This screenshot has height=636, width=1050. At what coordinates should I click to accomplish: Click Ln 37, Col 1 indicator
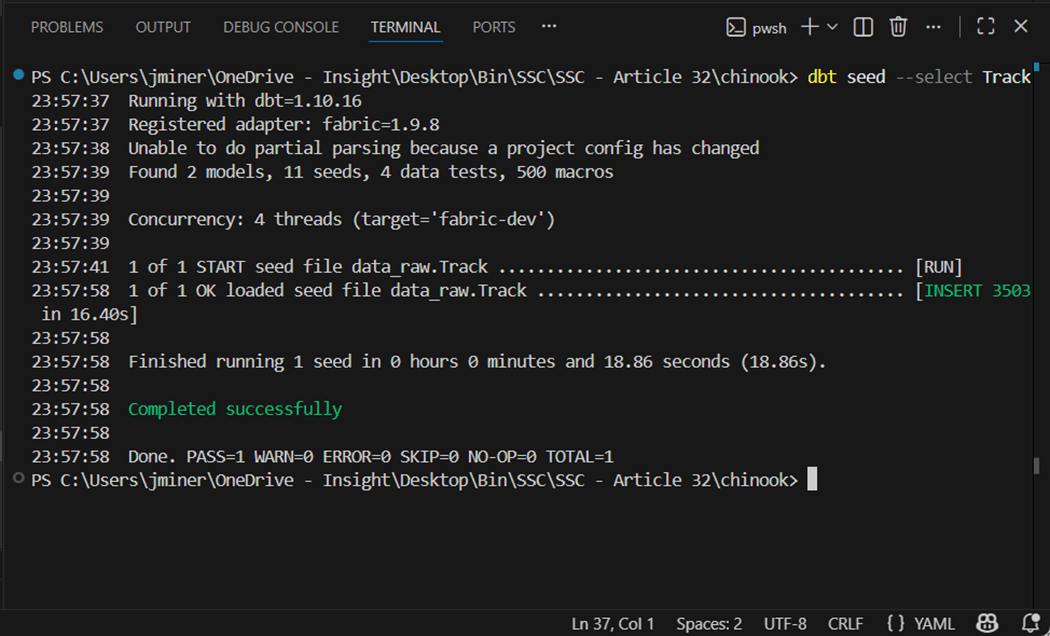613,624
